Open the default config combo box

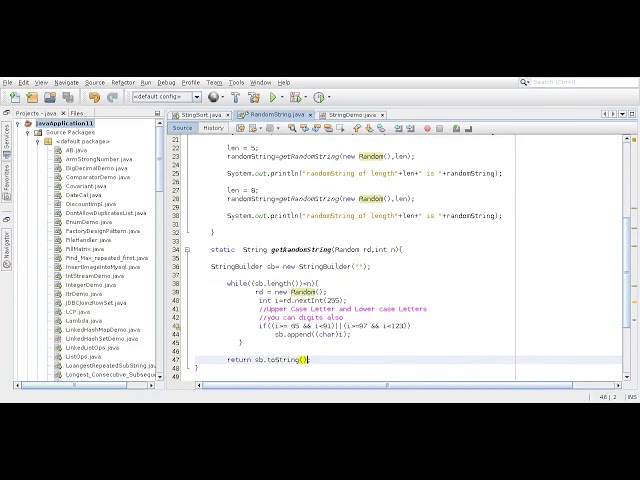(167, 97)
